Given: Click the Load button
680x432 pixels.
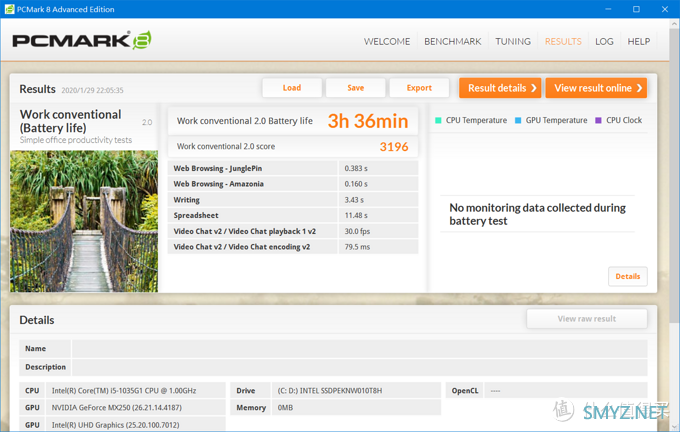Looking at the screenshot, I should point(292,88).
